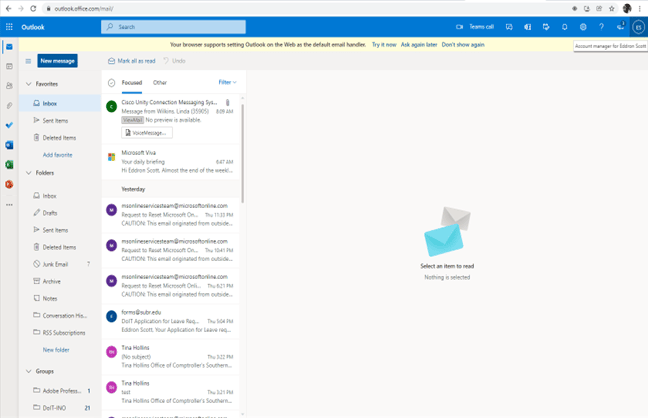This screenshot has width=648, height=418.
Task: Open the Junk Email folder
Action: coord(60,264)
